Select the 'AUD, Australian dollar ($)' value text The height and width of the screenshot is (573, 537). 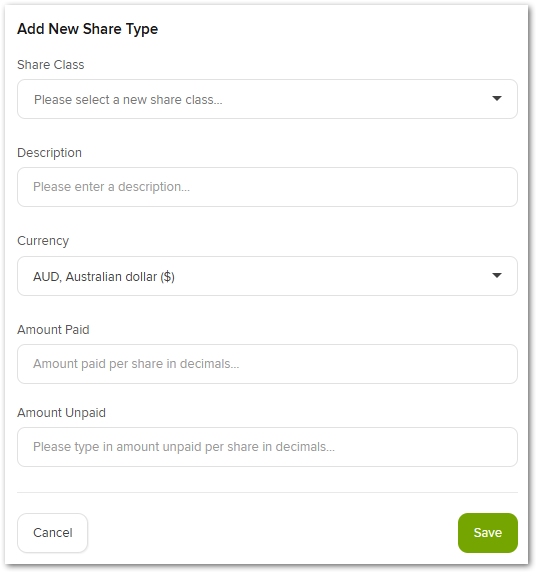[104, 277]
